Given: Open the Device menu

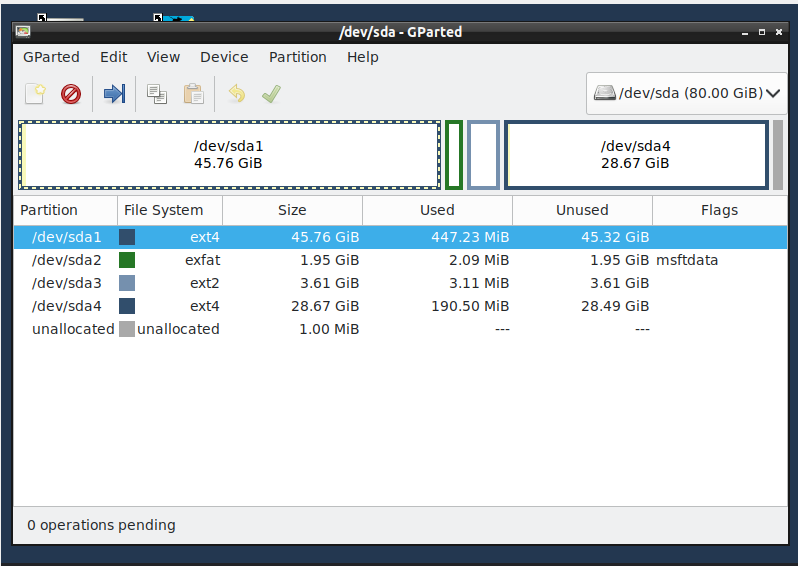Looking at the screenshot, I should [224, 57].
